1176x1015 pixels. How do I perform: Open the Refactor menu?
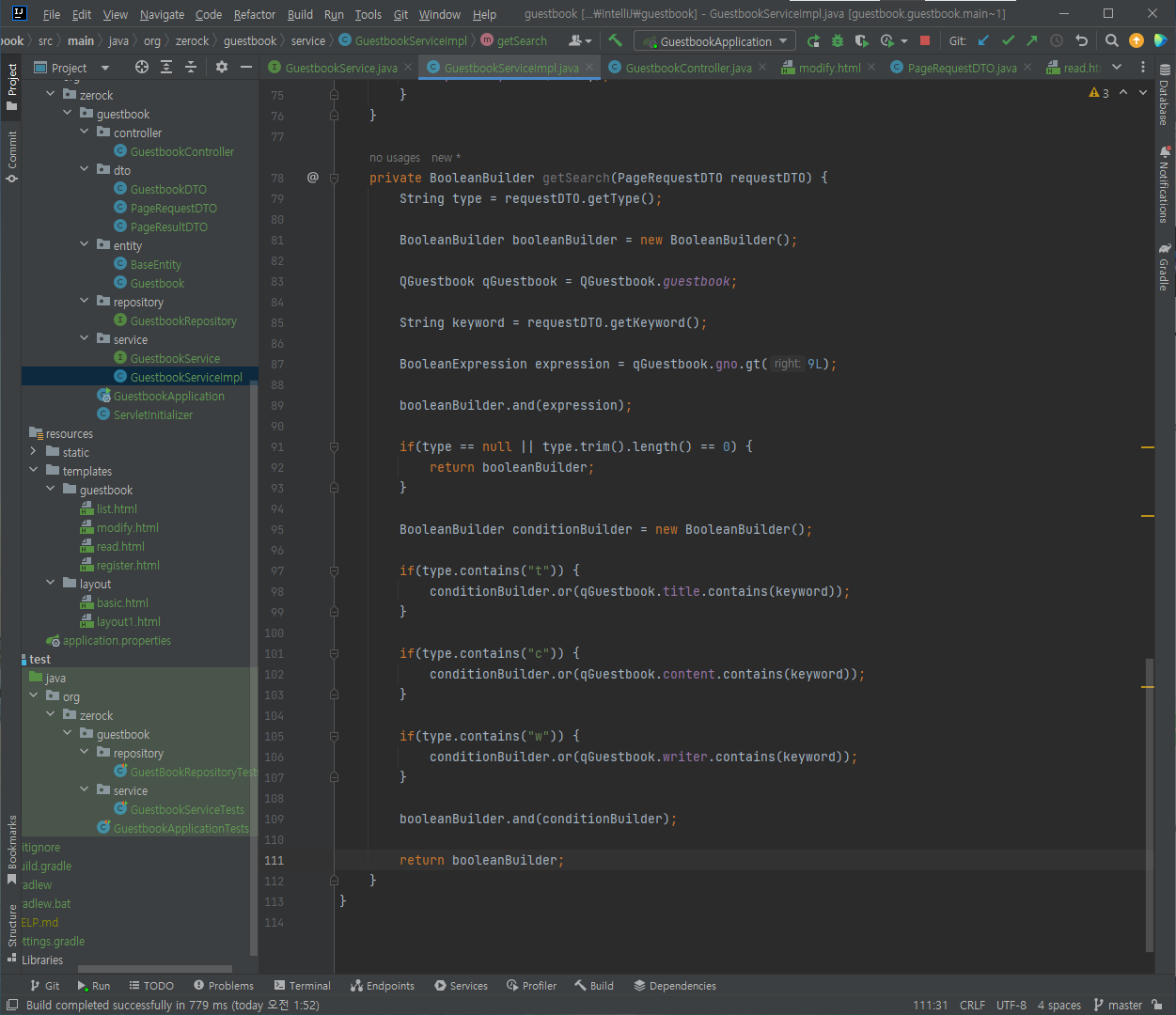pyautogui.click(x=255, y=14)
